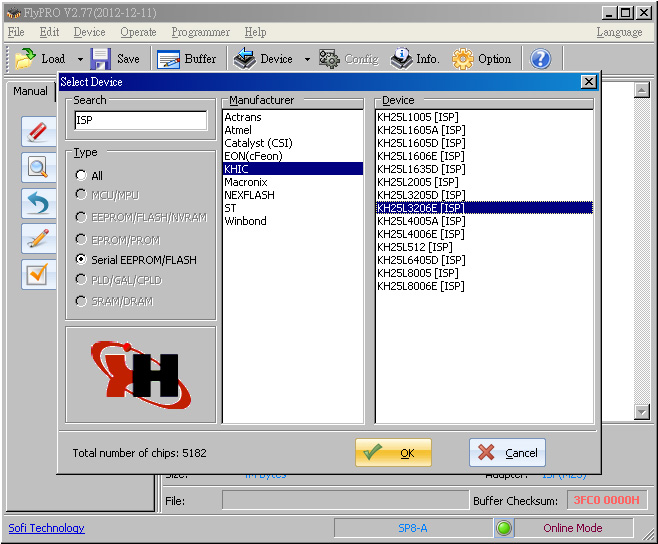Viewport: 658px width, 544px height.
Task: Open the Load dropdown arrow
Action: tap(80, 59)
